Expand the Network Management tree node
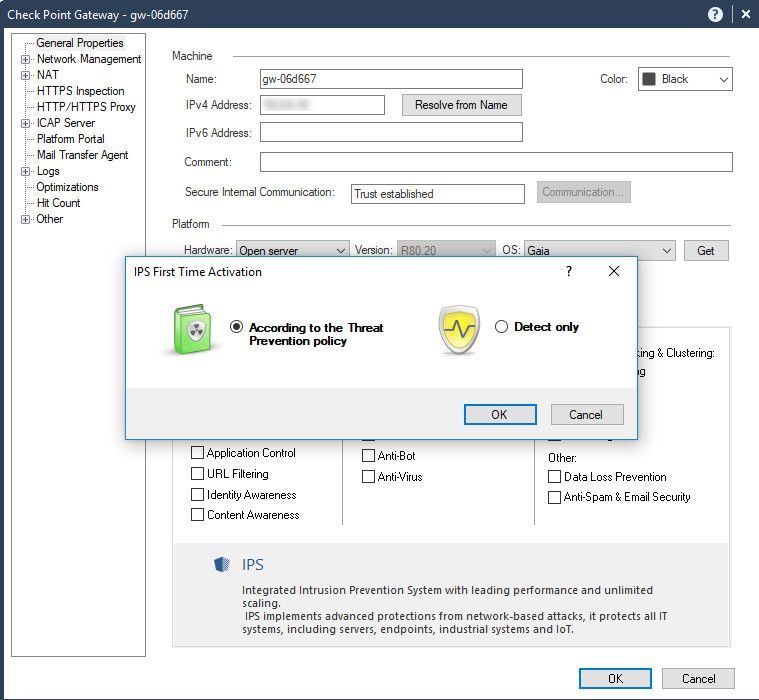This screenshot has width=759, height=700. coord(25,60)
